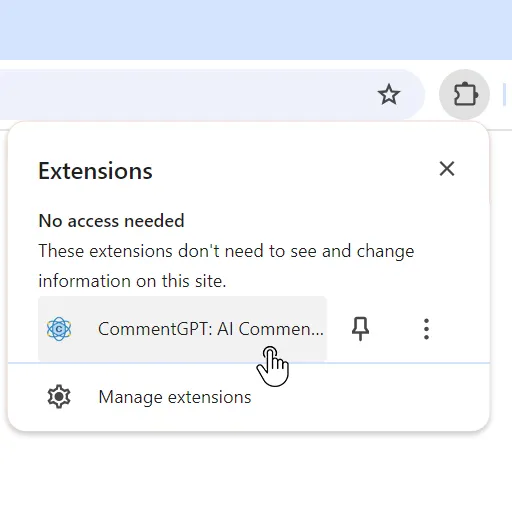Open the Manage extensions page
512x512 pixels.
pos(249,397)
